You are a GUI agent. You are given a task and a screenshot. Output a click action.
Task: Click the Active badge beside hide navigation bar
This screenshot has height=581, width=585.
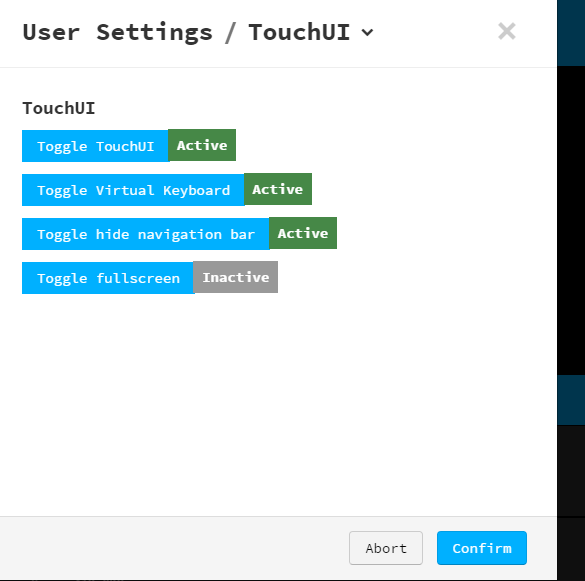tap(303, 233)
